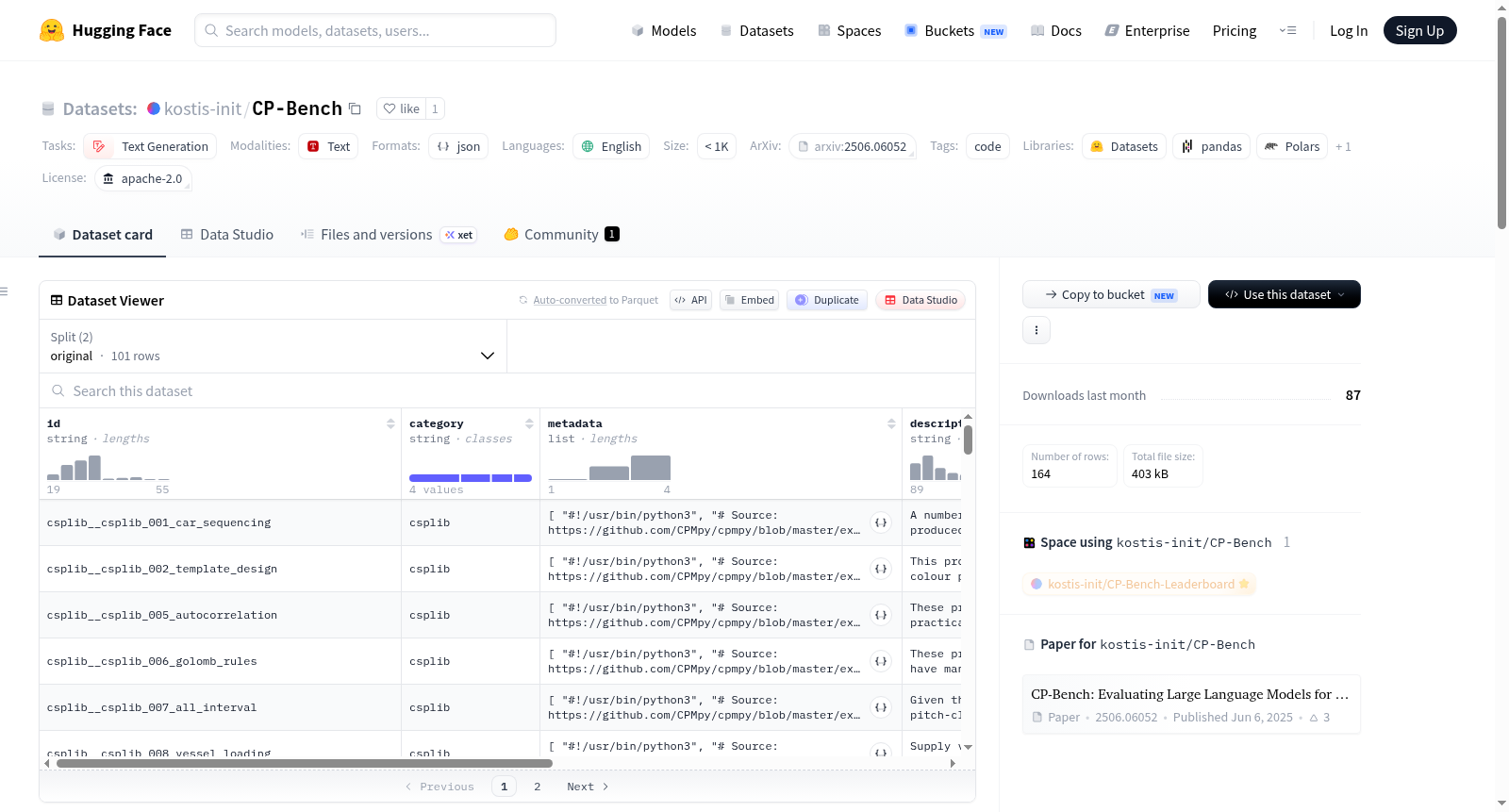Click the Hugging Face logo icon
Viewport: 1509px width, 812px height.
tap(52, 30)
